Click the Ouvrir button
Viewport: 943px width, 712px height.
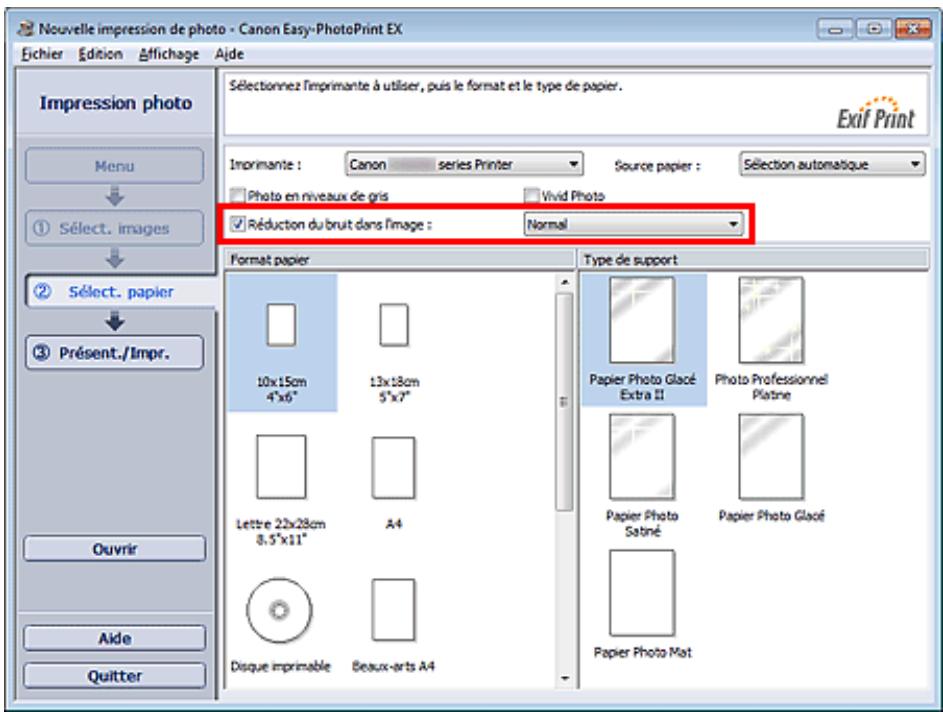[114, 549]
